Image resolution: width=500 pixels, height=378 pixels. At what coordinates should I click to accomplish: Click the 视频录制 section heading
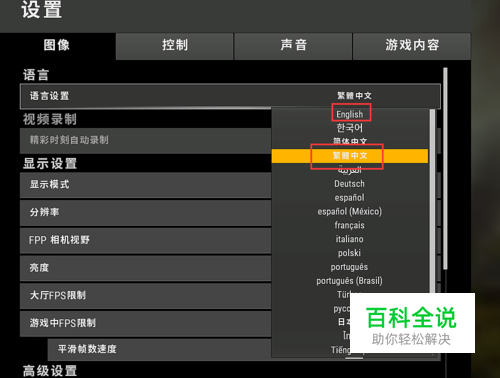(50, 119)
